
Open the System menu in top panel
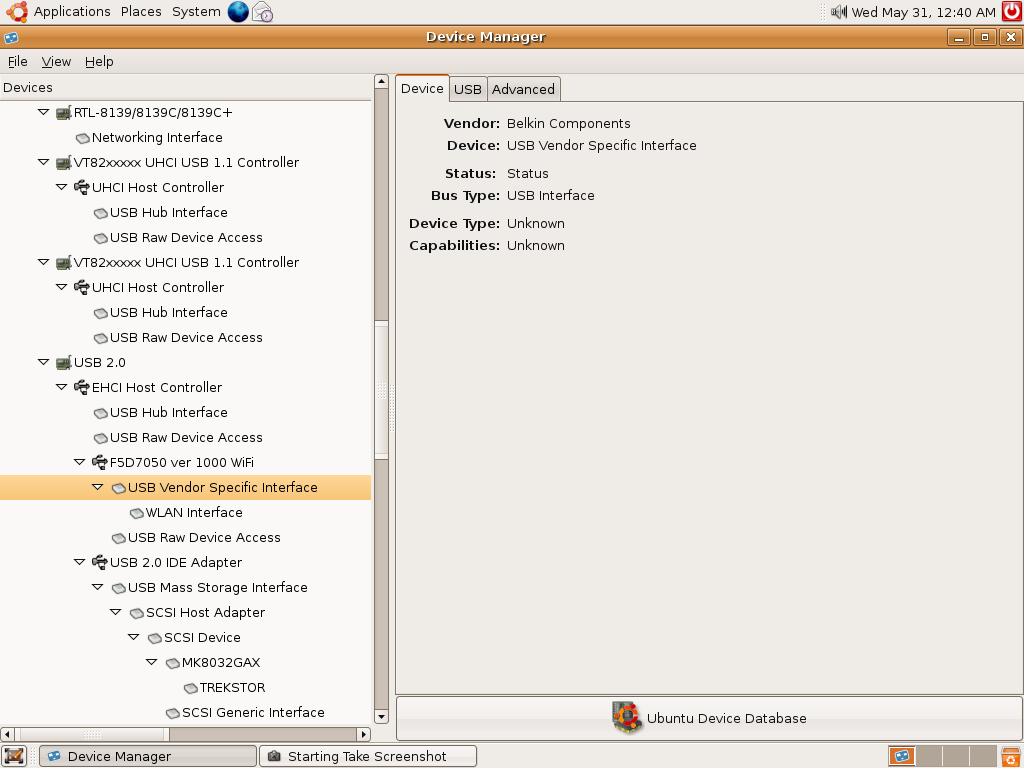196,12
